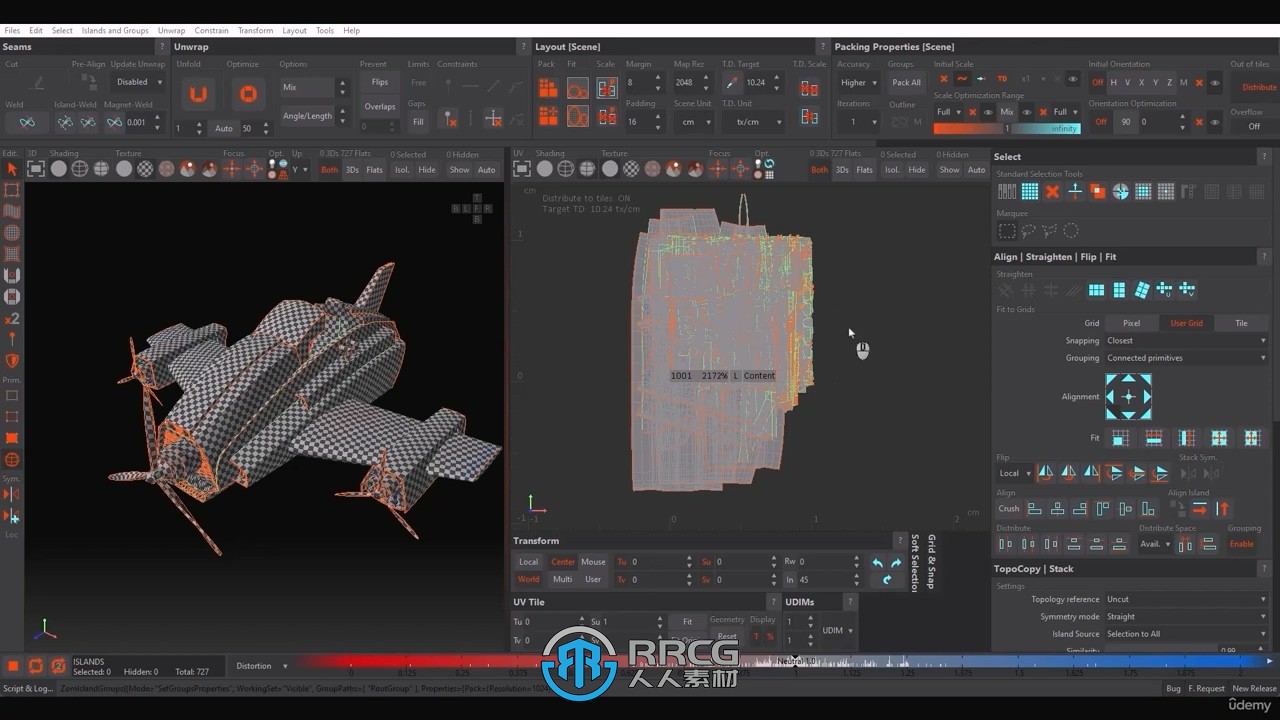Click the red X deselect icon in Select panel

1052,191
